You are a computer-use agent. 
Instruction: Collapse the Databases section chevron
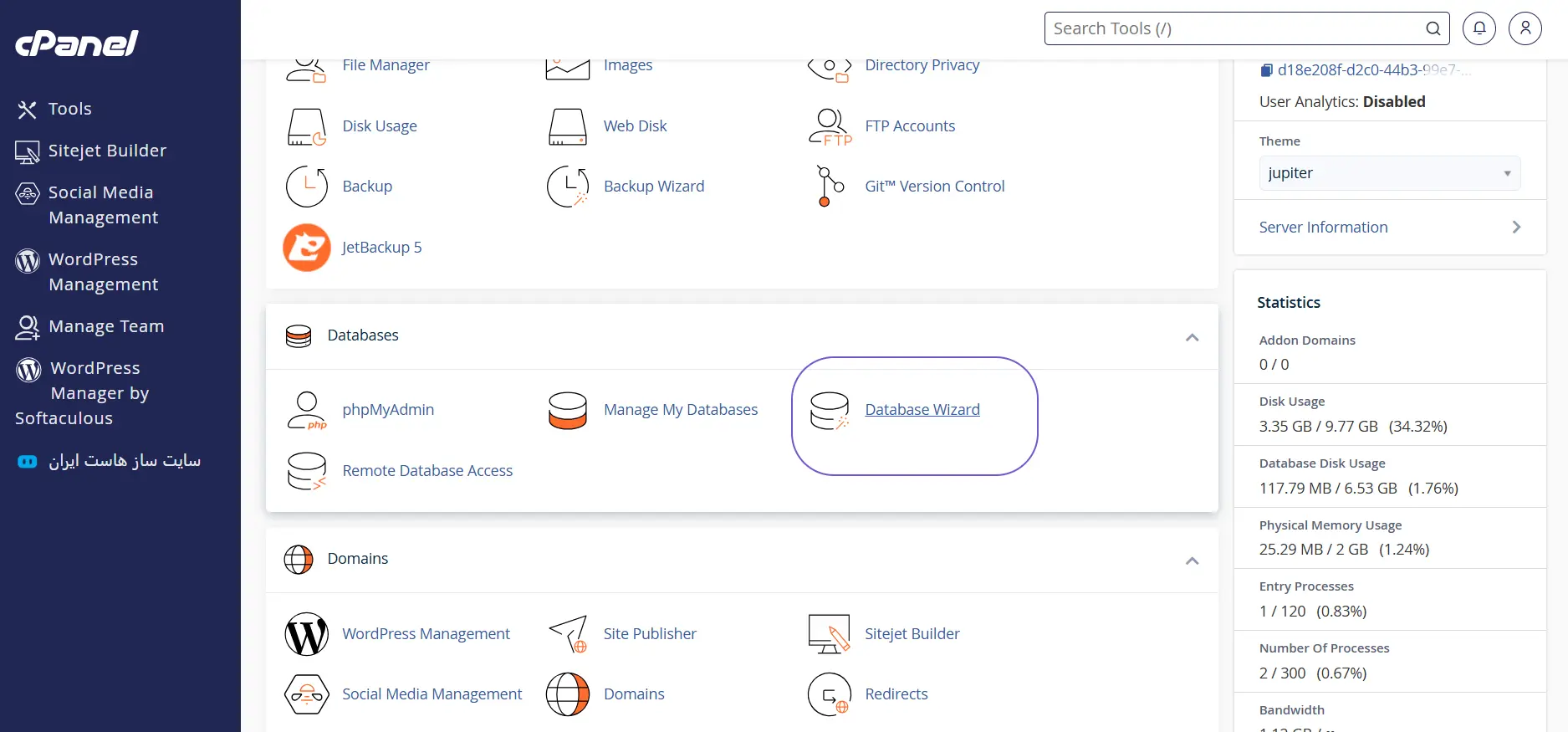click(x=1193, y=337)
